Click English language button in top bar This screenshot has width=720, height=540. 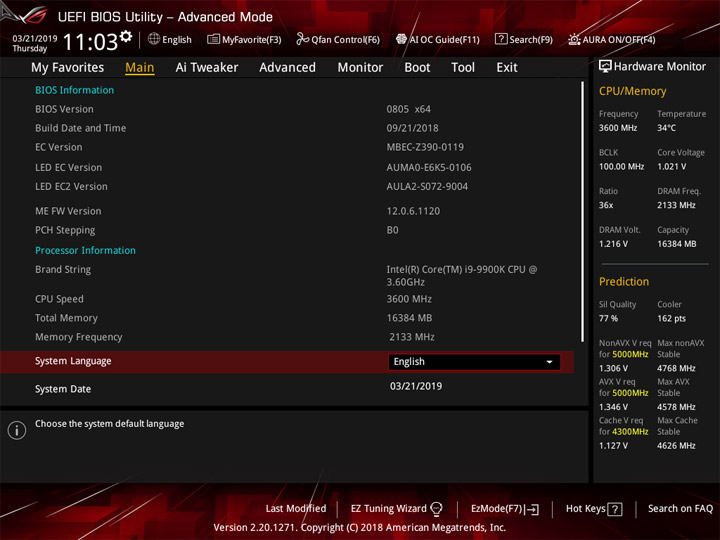[x=170, y=39]
